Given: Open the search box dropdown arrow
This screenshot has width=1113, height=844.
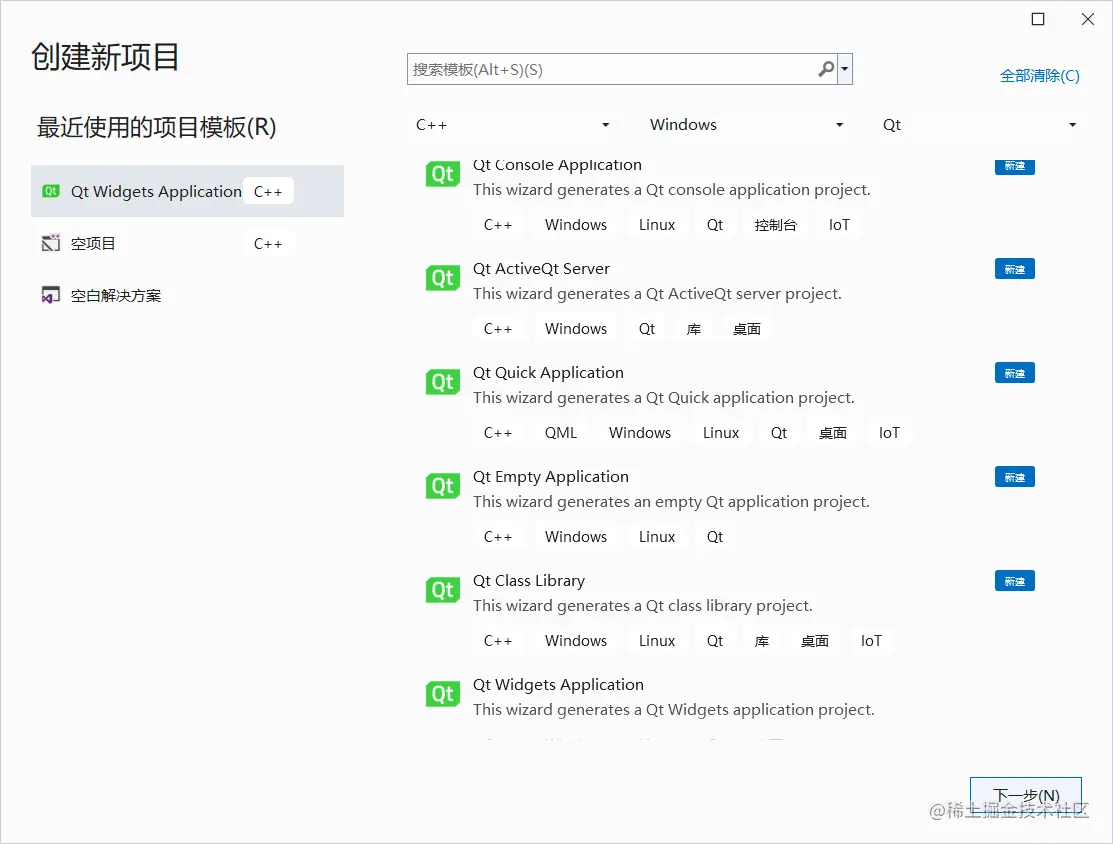Looking at the screenshot, I should (x=845, y=69).
